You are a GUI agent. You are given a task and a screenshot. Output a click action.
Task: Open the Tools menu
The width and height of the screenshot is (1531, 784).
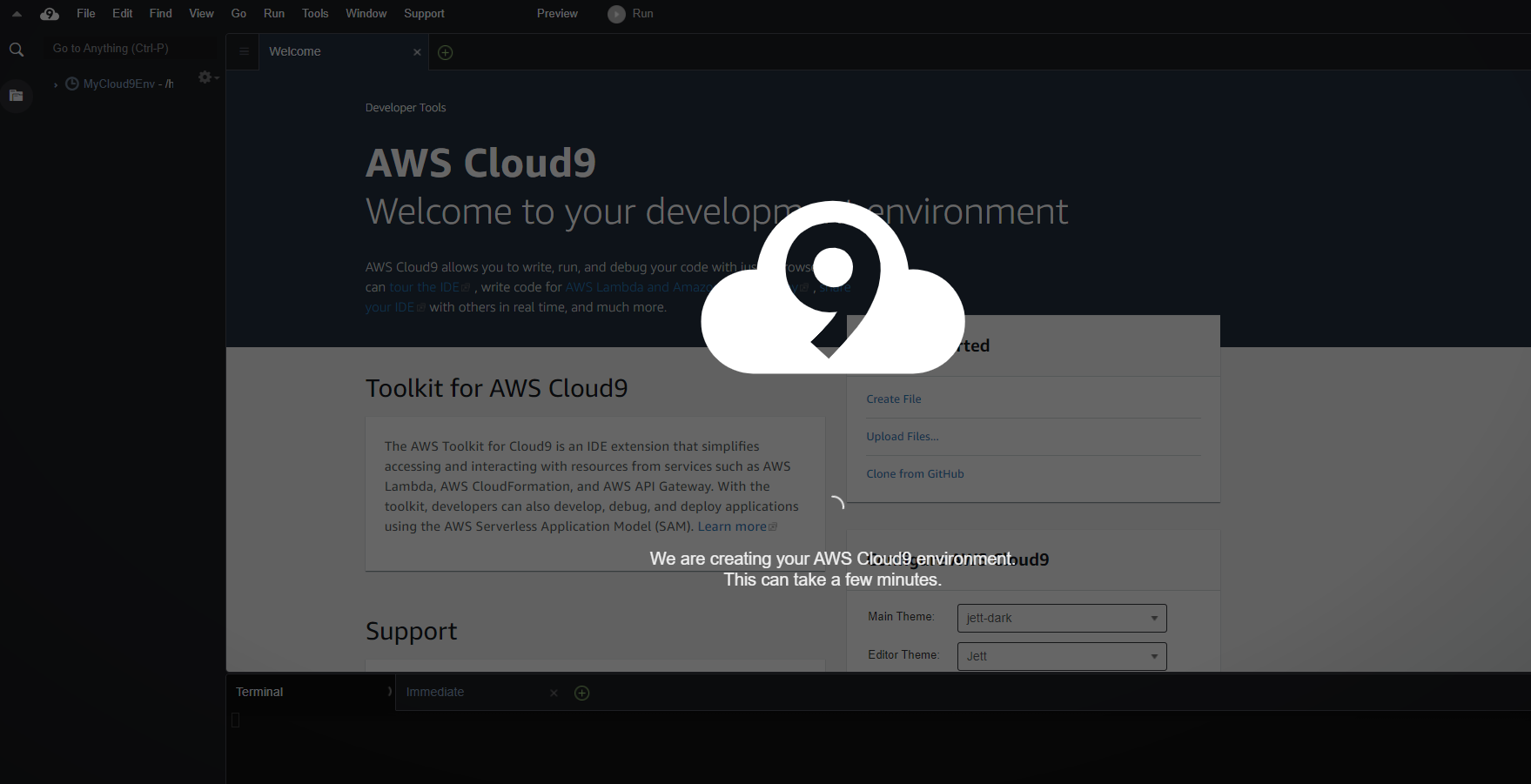tap(315, 14)
